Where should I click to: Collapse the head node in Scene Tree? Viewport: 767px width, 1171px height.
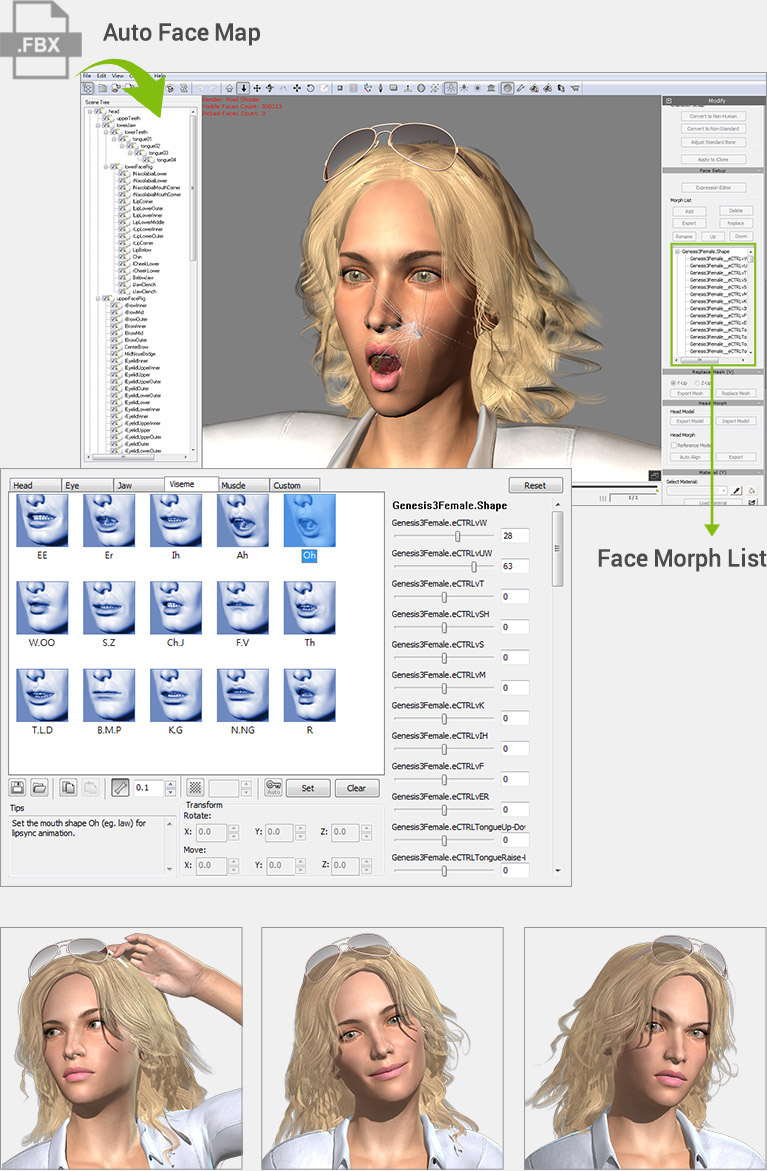(90, 111)
